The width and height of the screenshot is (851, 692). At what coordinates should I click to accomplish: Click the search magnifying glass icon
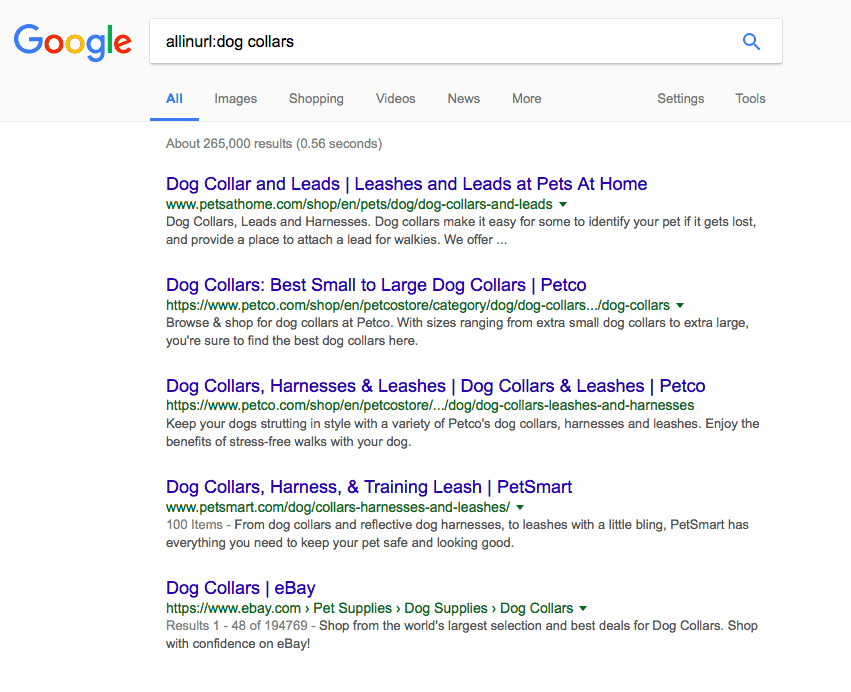[751, 41]
